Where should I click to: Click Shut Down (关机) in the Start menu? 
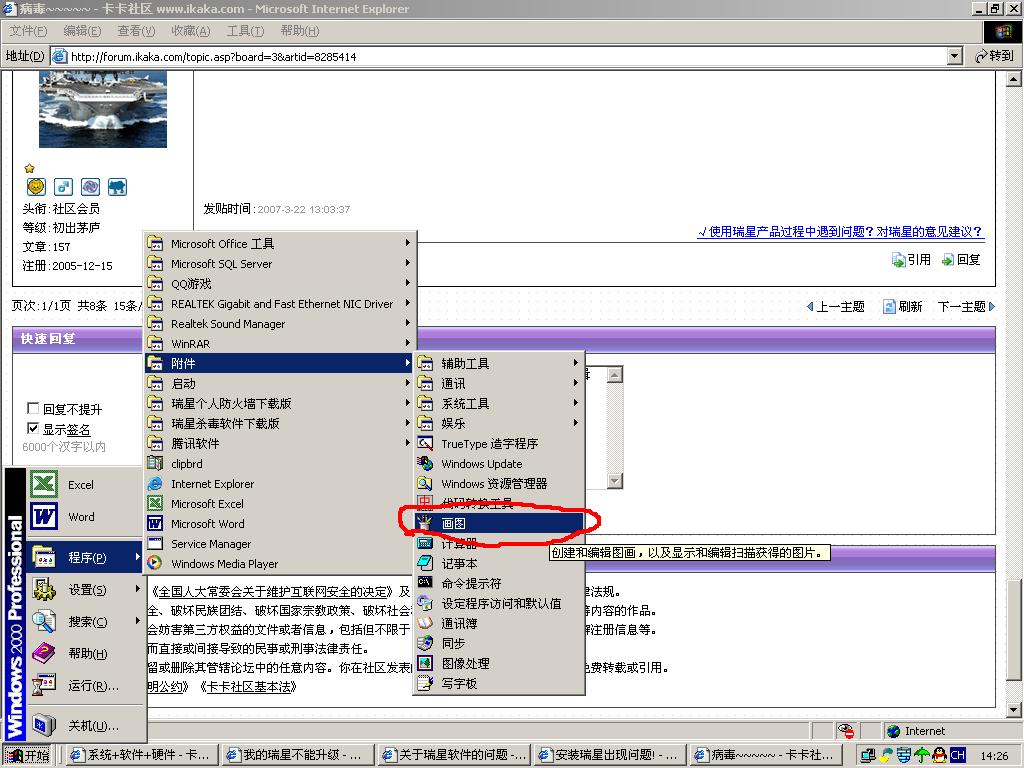(84, 726)
